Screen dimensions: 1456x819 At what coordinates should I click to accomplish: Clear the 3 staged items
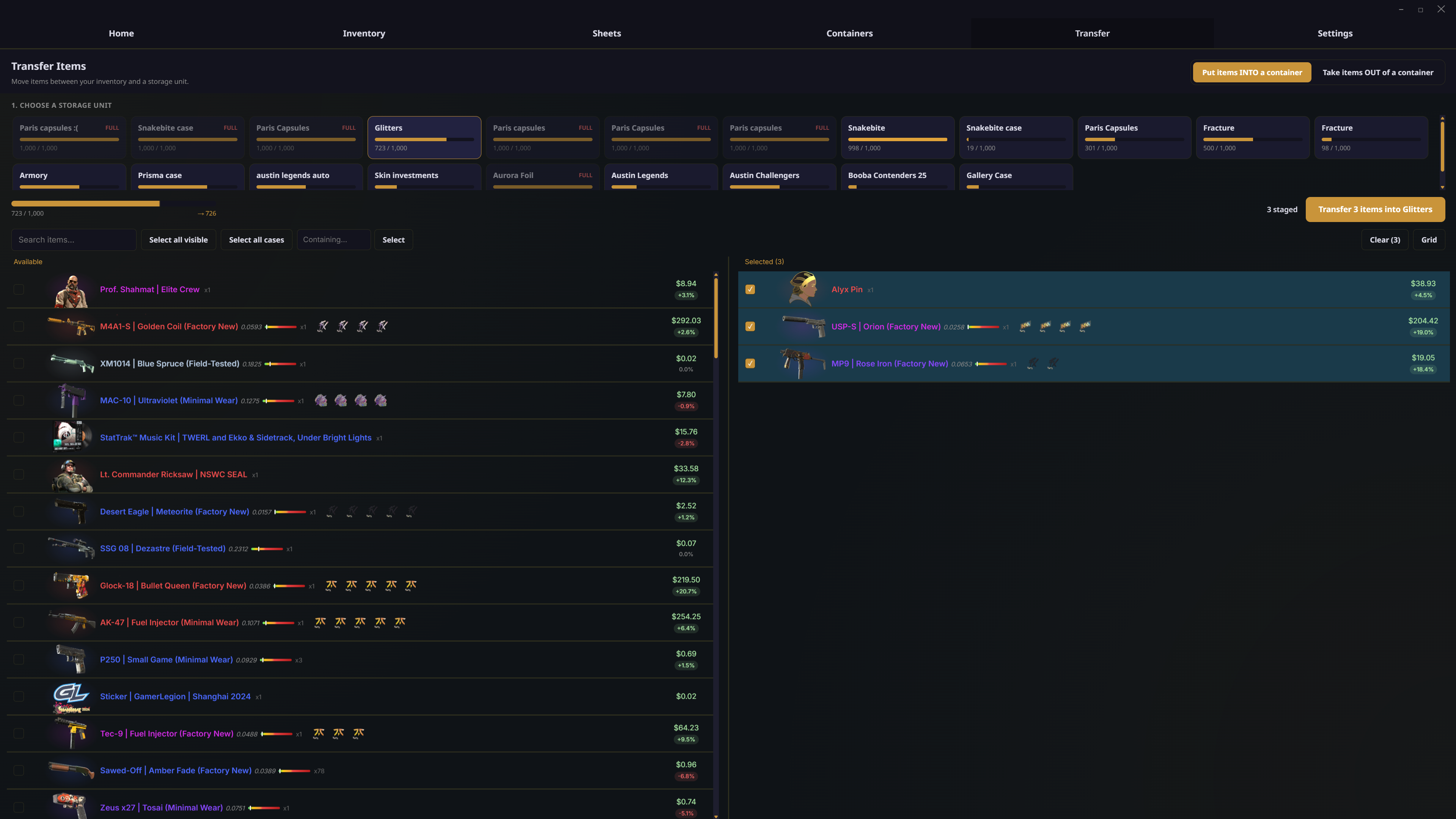point(1385,240)
